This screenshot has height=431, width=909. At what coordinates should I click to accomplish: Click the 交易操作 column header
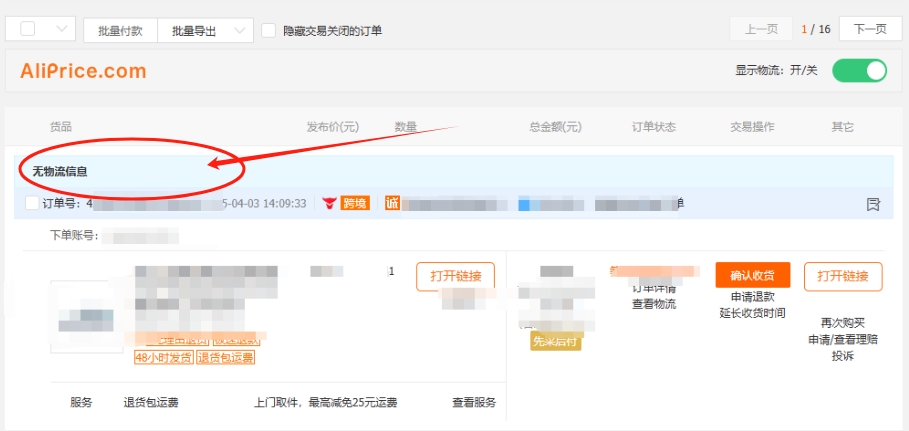tap(752, 127)
